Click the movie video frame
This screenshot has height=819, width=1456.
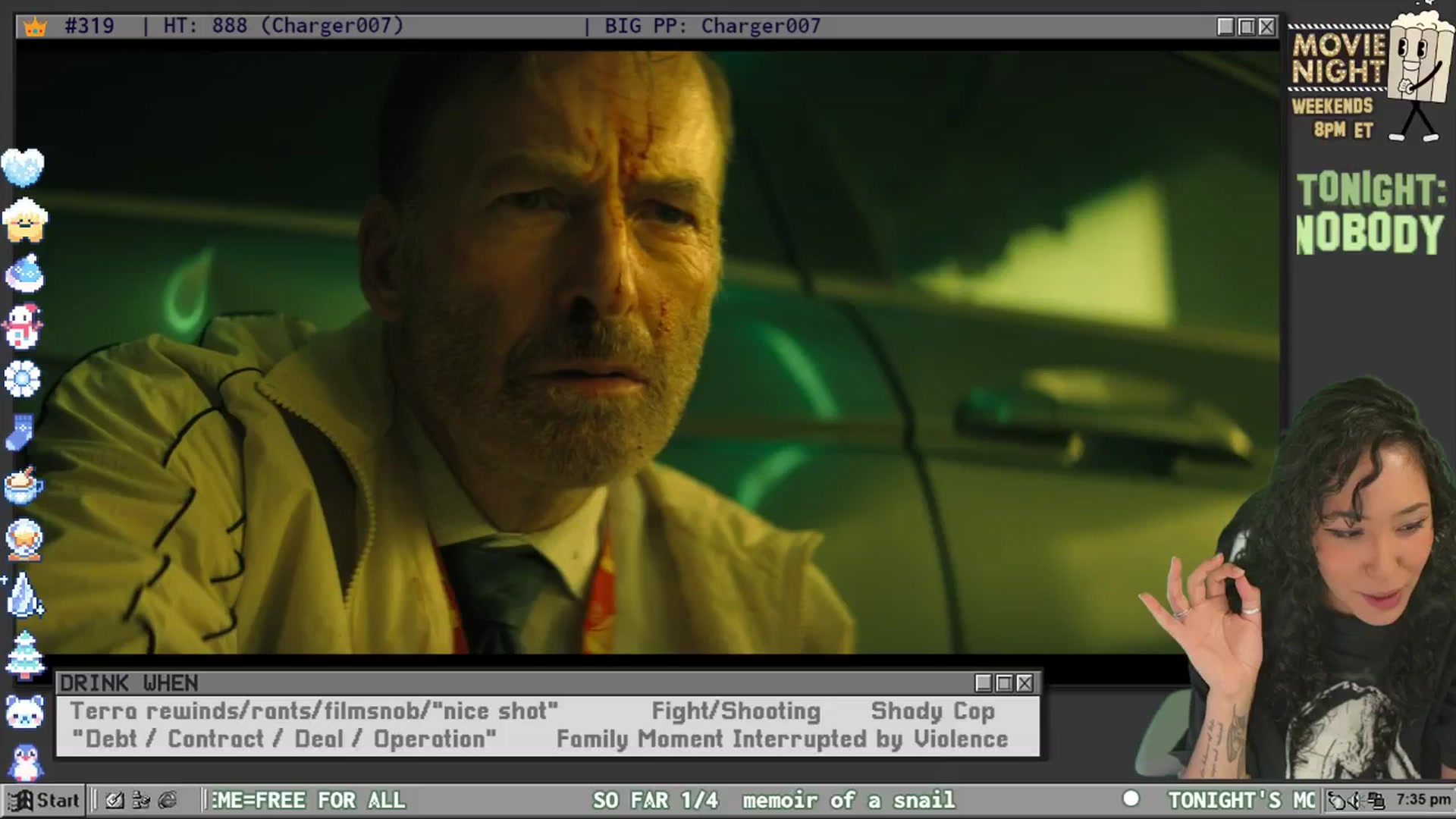coord(648,351)
